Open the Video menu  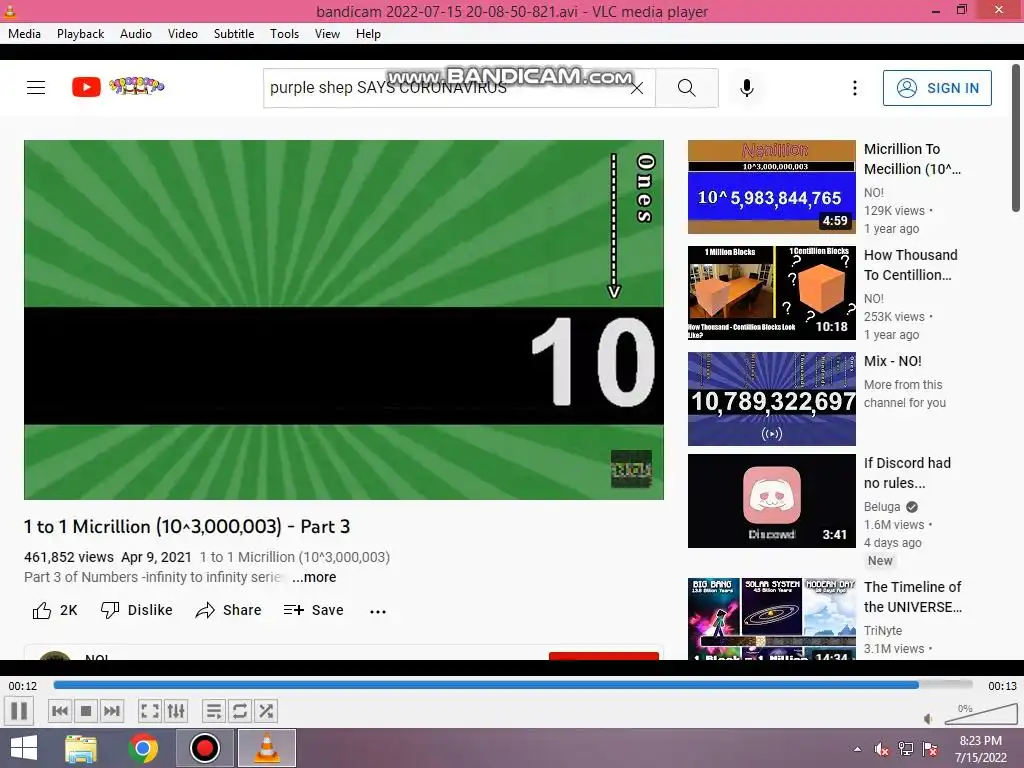[183, 34]
